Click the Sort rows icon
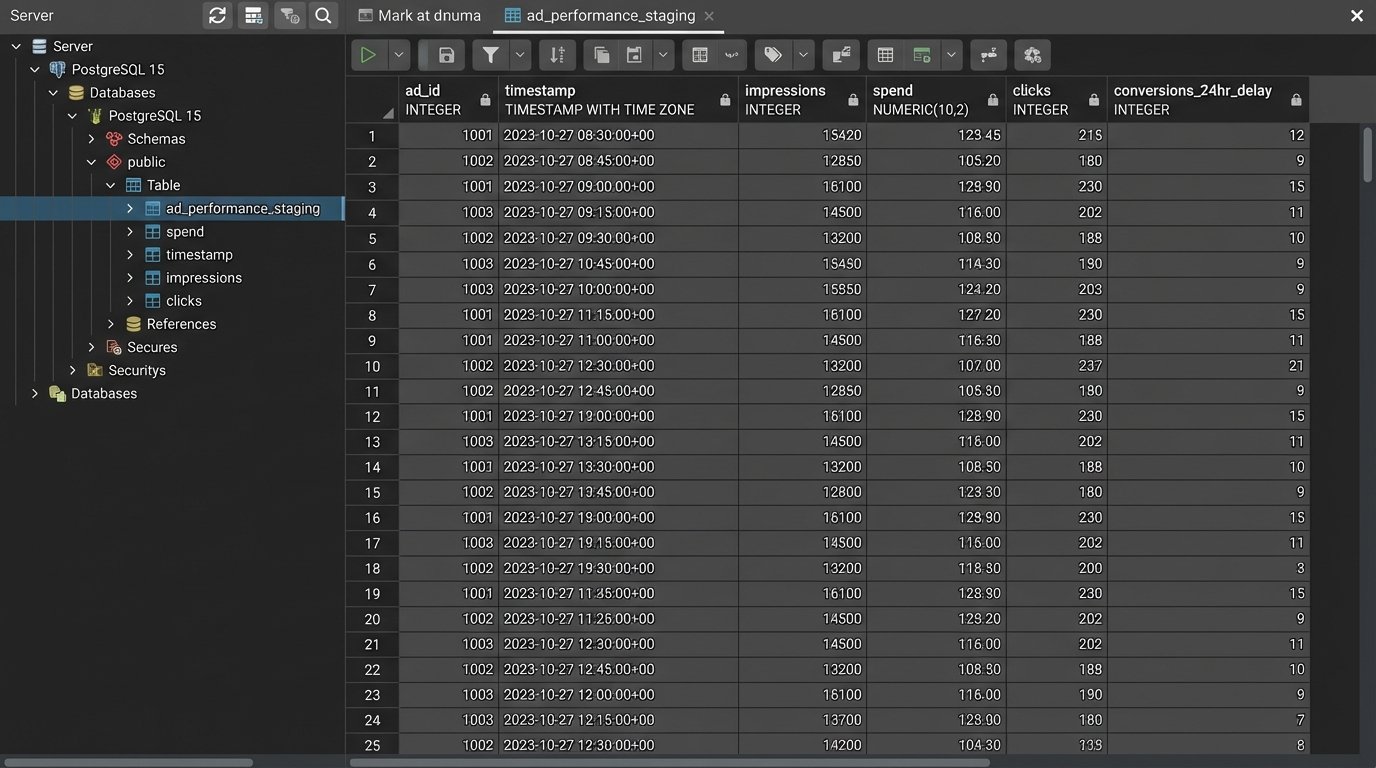This screenshot has width=1376, height=768. click(x=557, y=55)
